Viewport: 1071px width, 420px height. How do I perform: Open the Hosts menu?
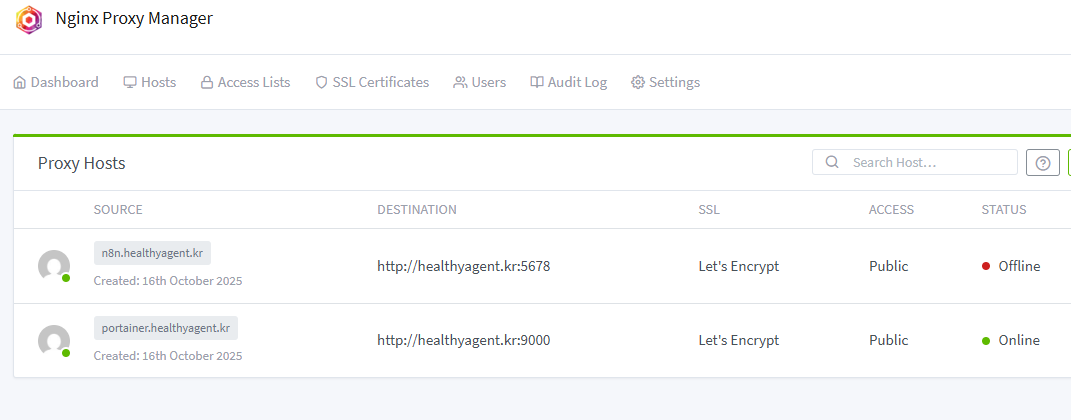coord(149,82)
